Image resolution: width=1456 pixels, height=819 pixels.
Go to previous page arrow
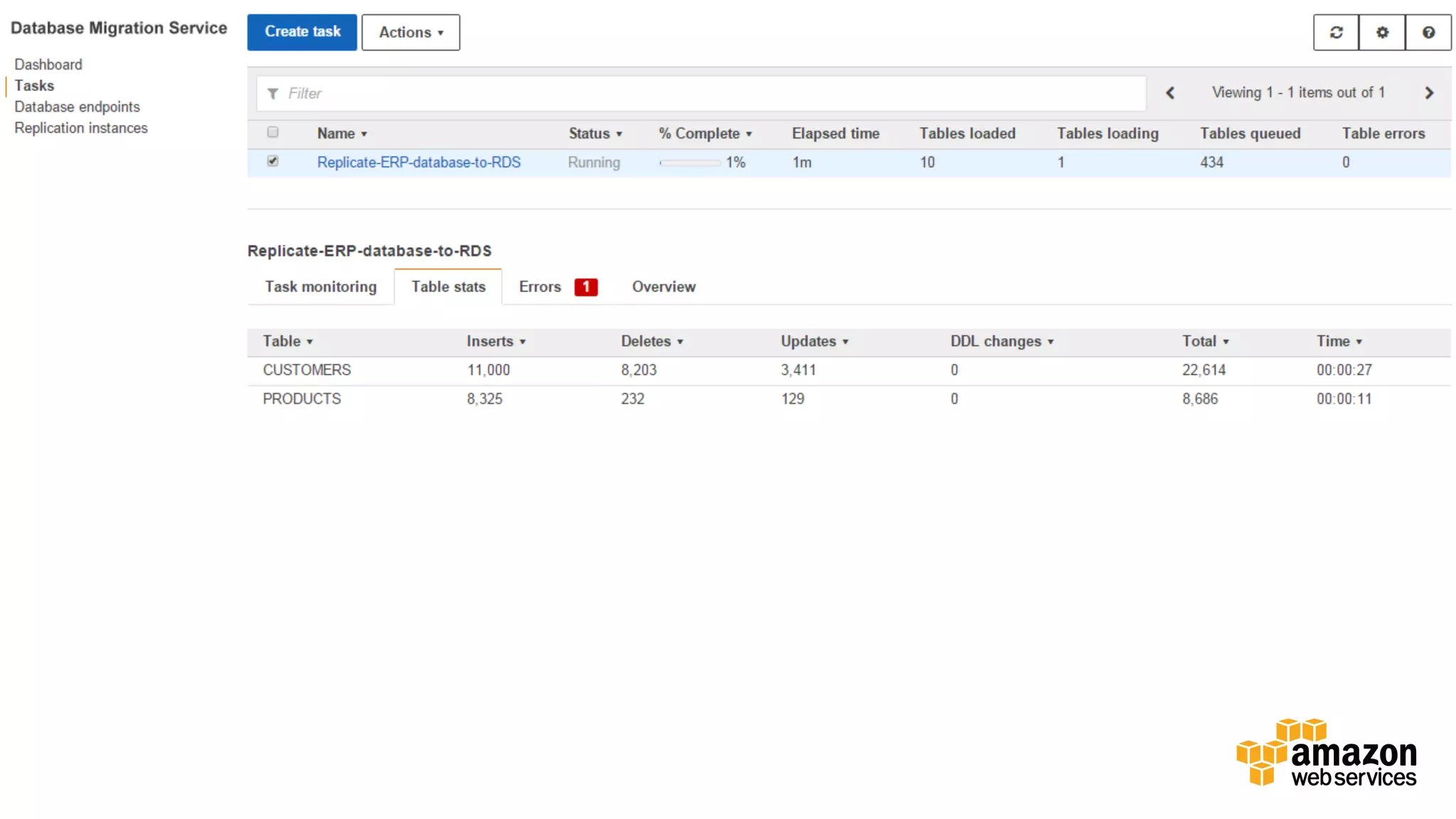click(x=1170, y=93)
